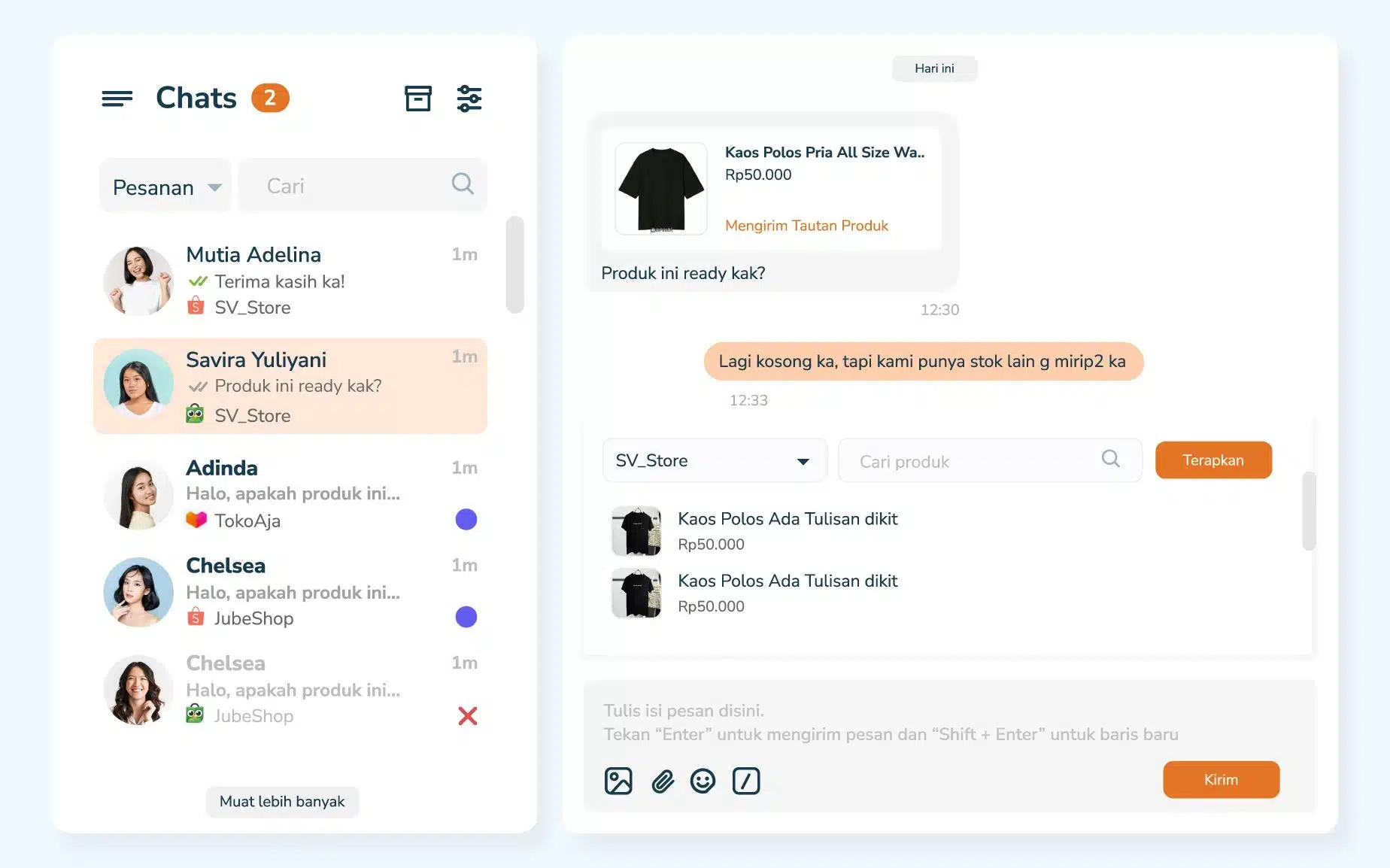The height and width of the screenshot is (868, 1390).
Task: Click the Hari ini date label
Action: [x=934, y=68]
